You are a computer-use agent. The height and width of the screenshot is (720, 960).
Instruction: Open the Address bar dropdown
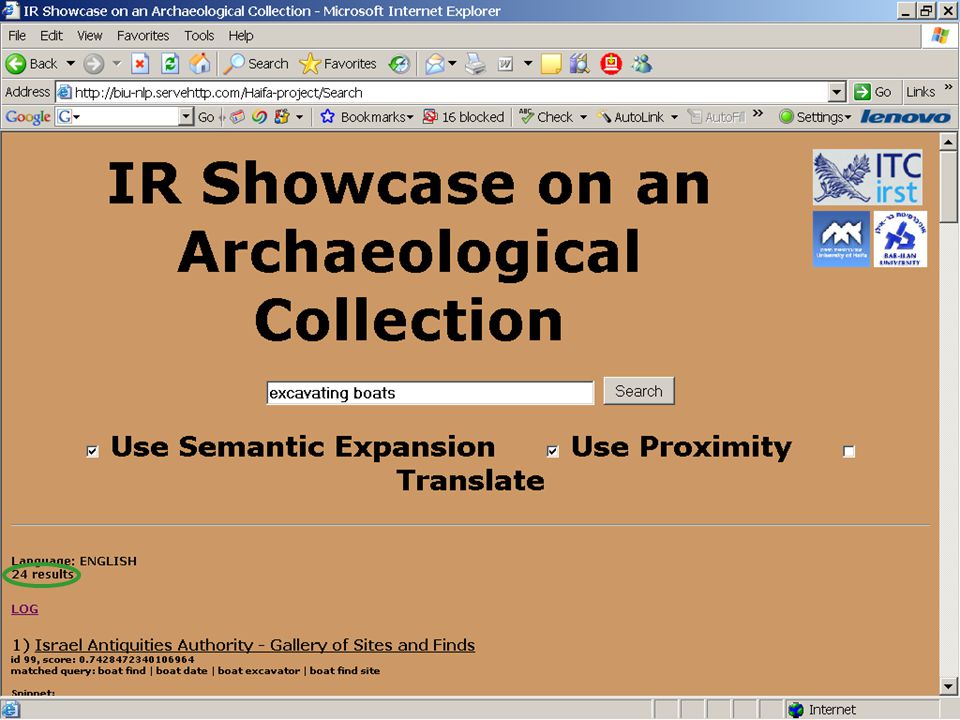coord(837,92)
